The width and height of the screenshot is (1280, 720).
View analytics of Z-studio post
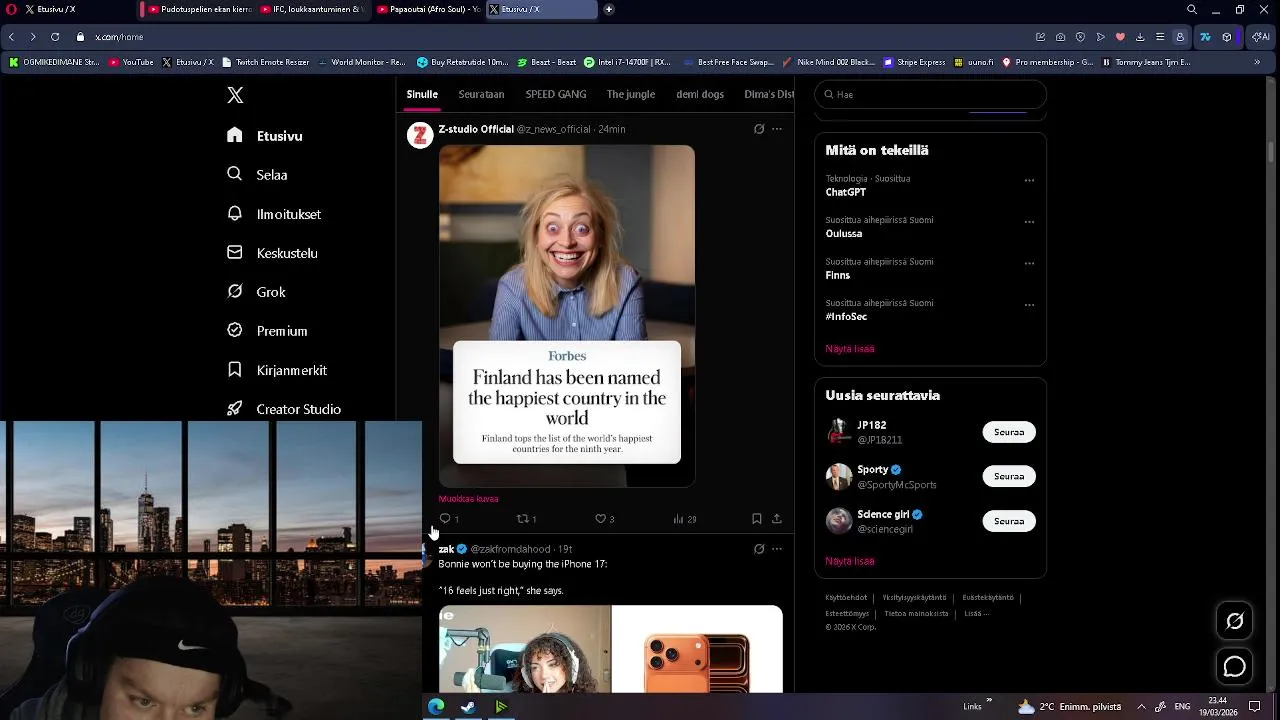[679, 519]
